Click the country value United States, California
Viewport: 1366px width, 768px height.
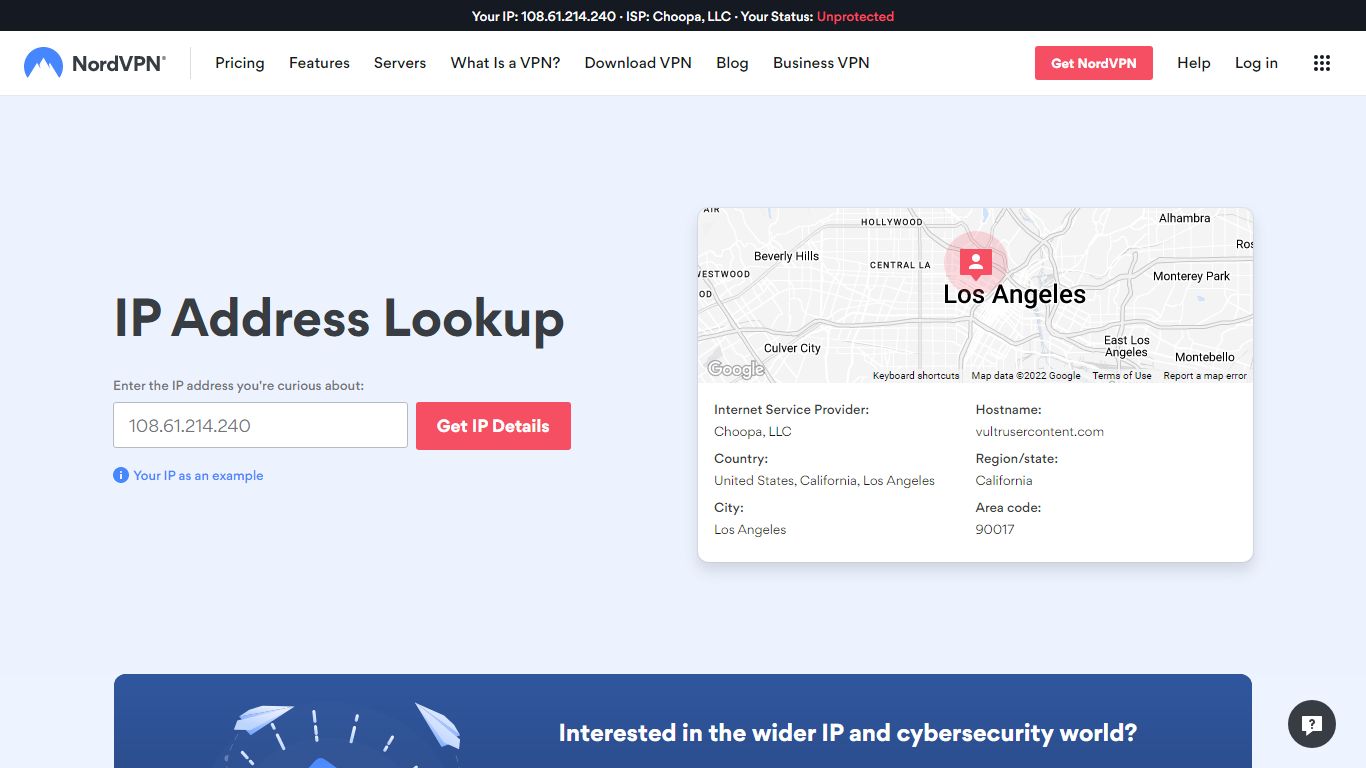(824, 481)
